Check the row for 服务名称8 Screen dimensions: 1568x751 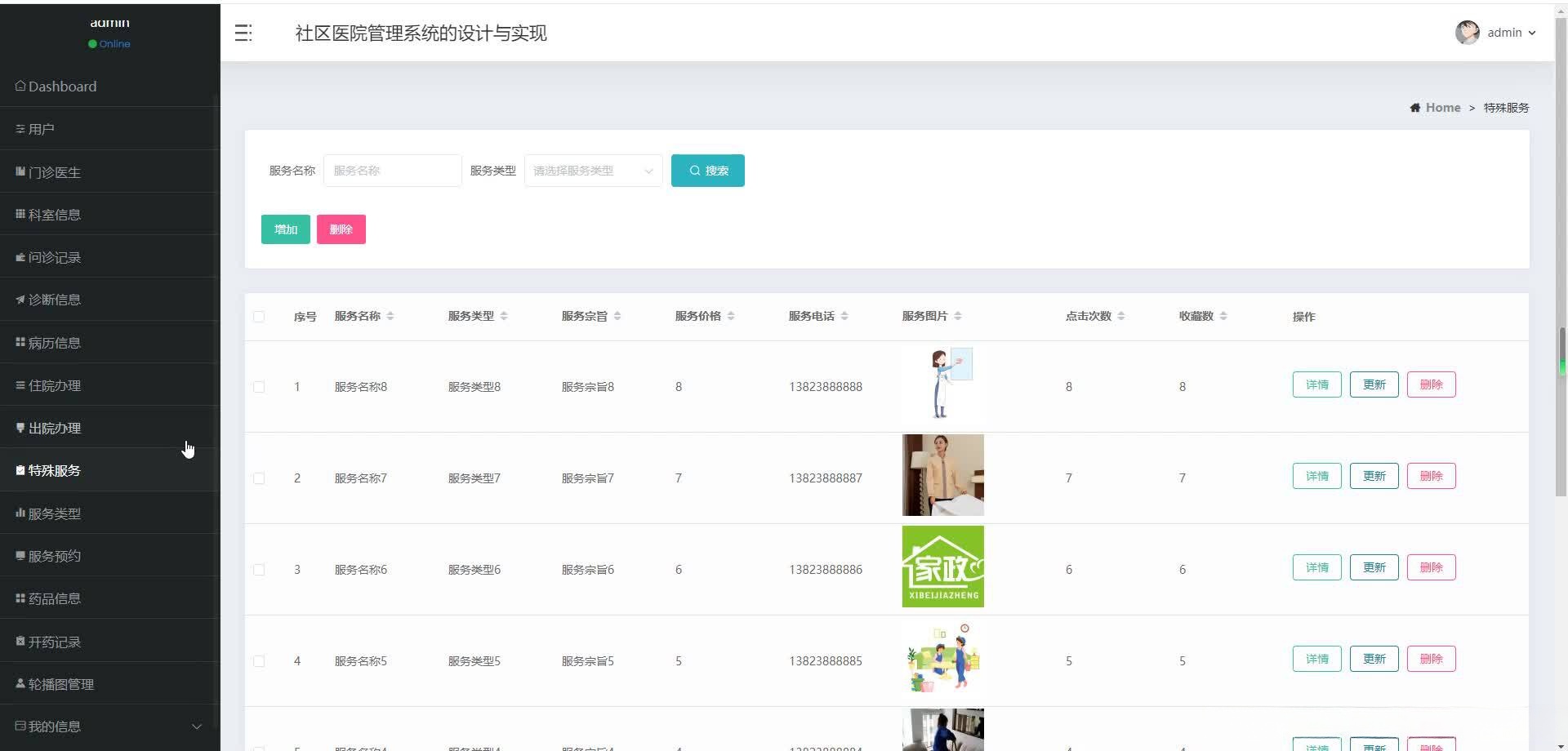click(259, 387)
